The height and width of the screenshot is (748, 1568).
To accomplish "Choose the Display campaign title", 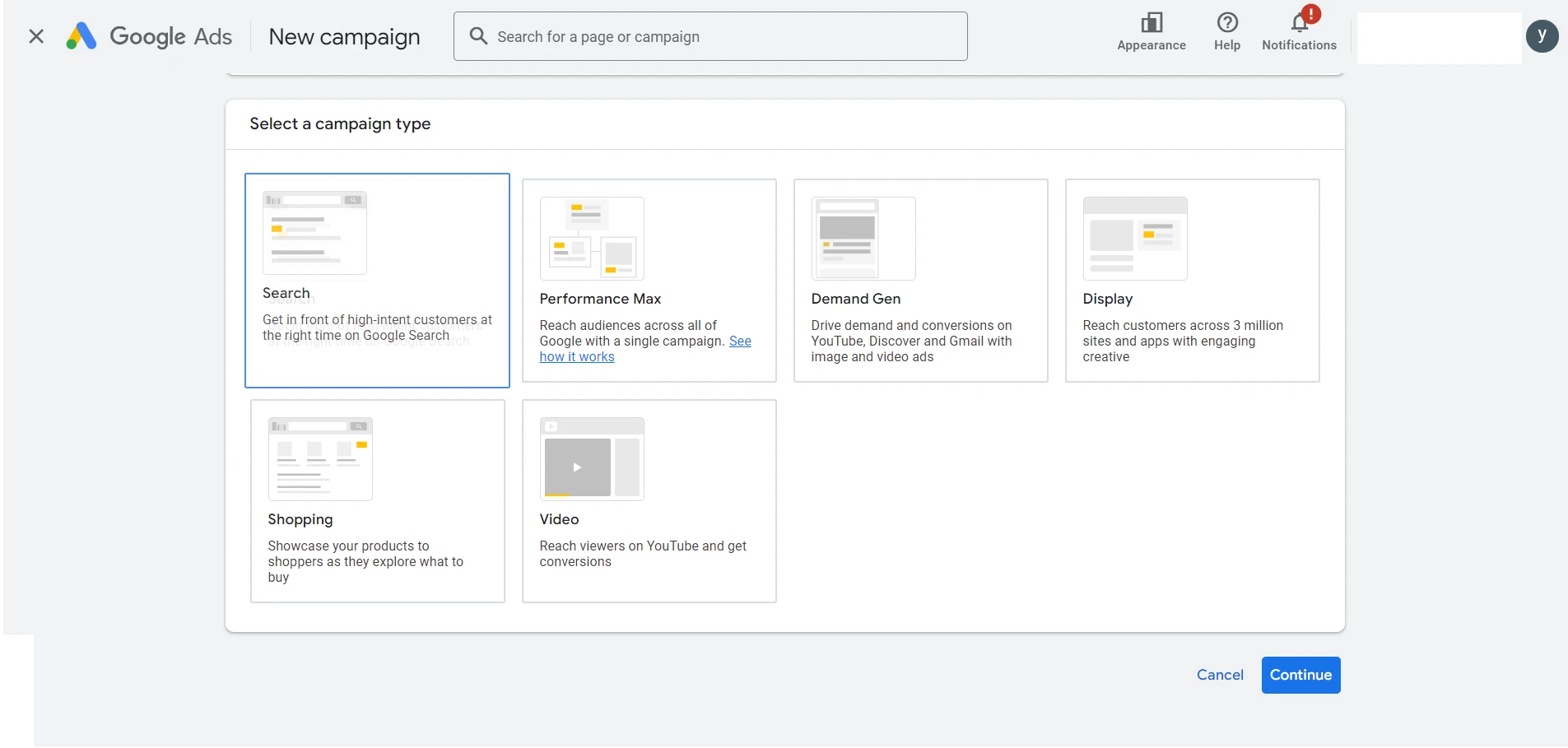I will [x=1108, y=299].
